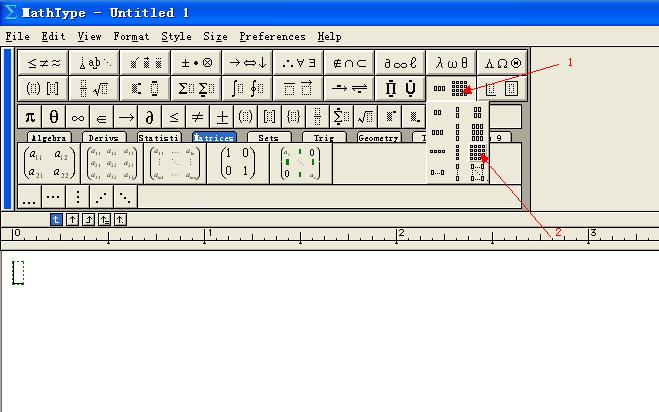Open the logical symbols palette (∴ ∀ ∃)
The image size is (659, 412).
(x=298, y=63)
